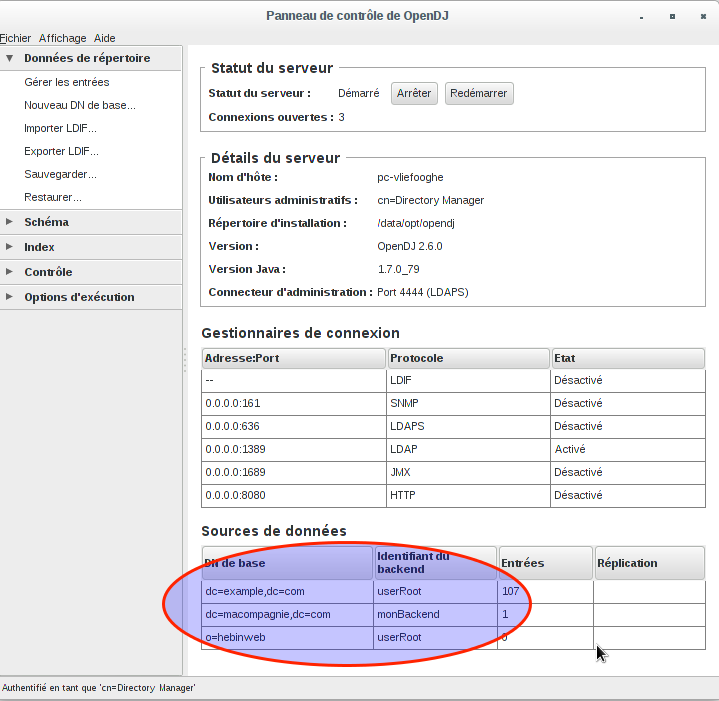
Task: Click the LDIF protocol cell
Action: (x=468, y=381)
